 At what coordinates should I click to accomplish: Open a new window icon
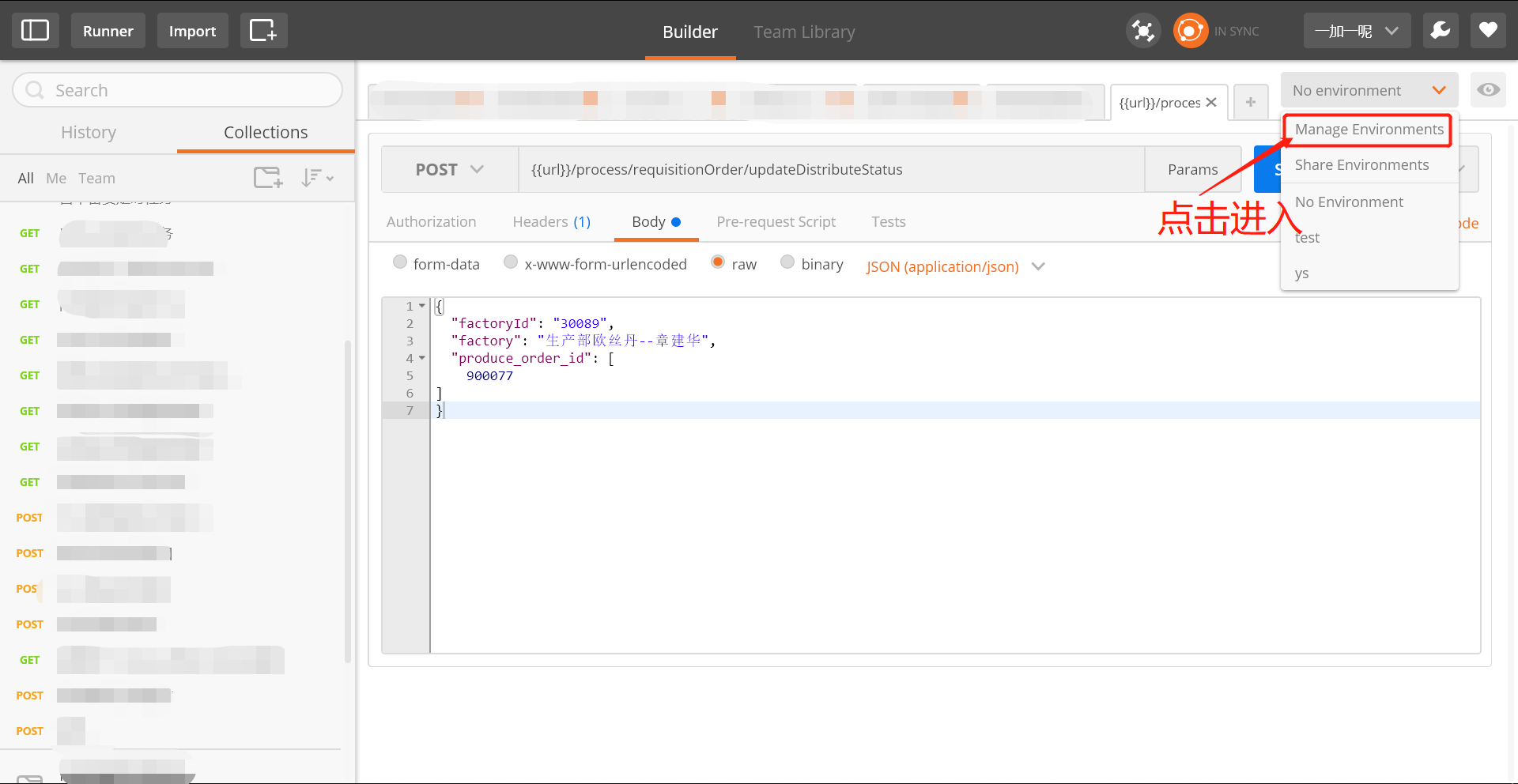pos(263,31)
